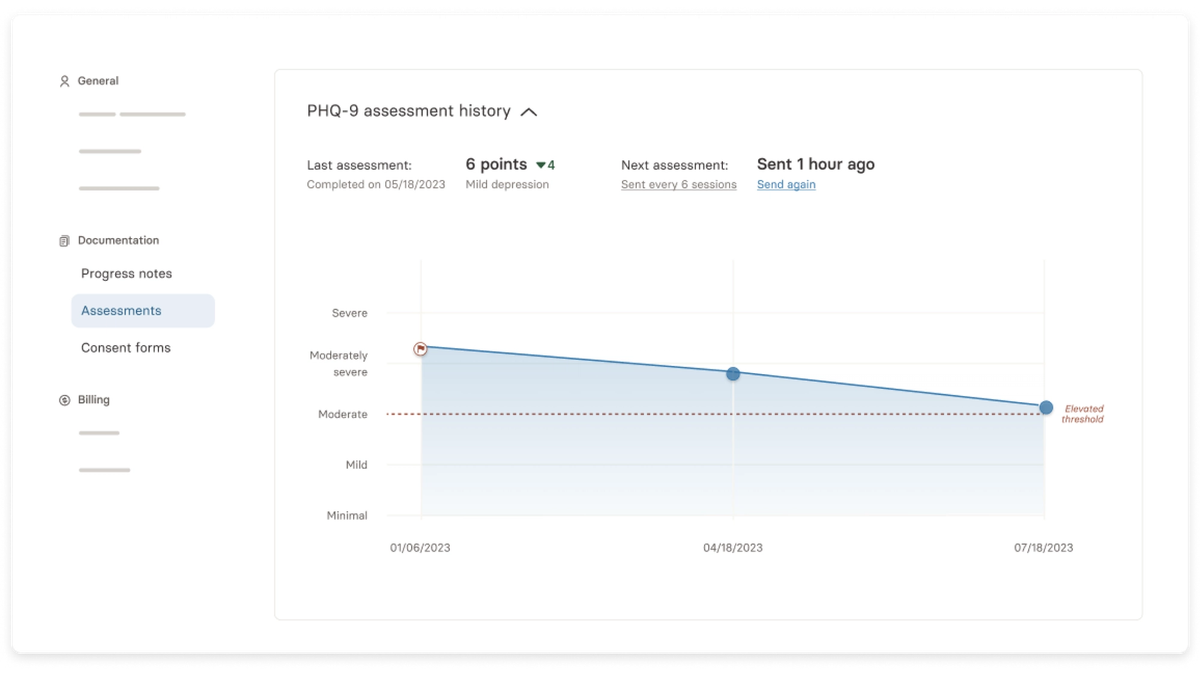
Task: Open Progress notes from the sidebar
Action: pyautogui.click(x=126, y=273)
